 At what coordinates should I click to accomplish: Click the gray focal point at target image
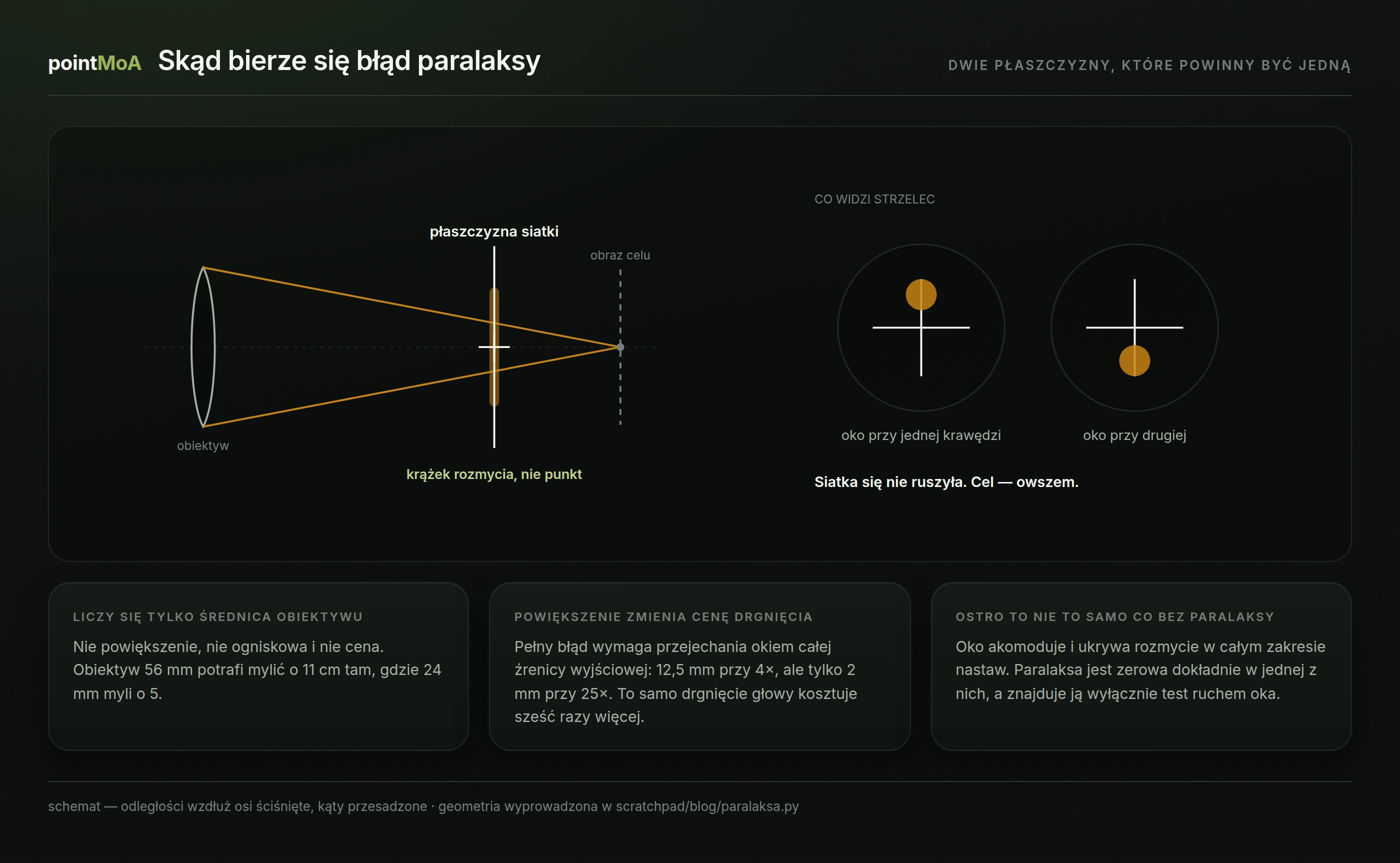(620, 347)
